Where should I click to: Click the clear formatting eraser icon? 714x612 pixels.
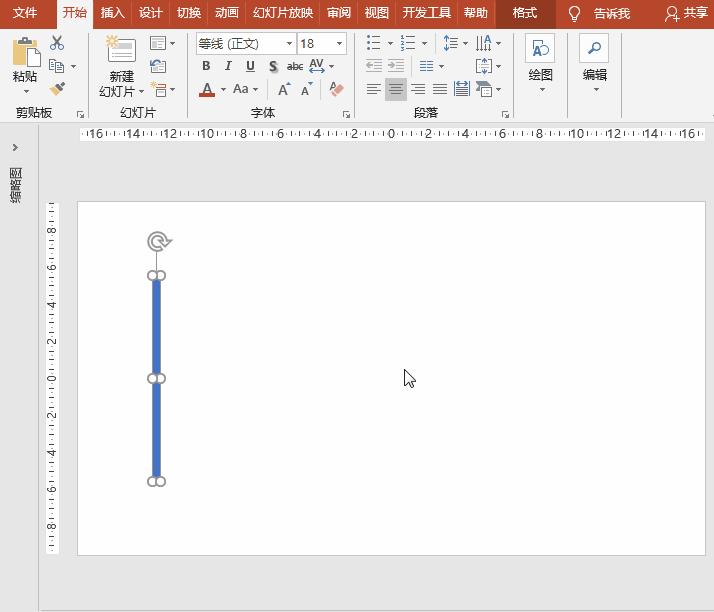point(336,90)
